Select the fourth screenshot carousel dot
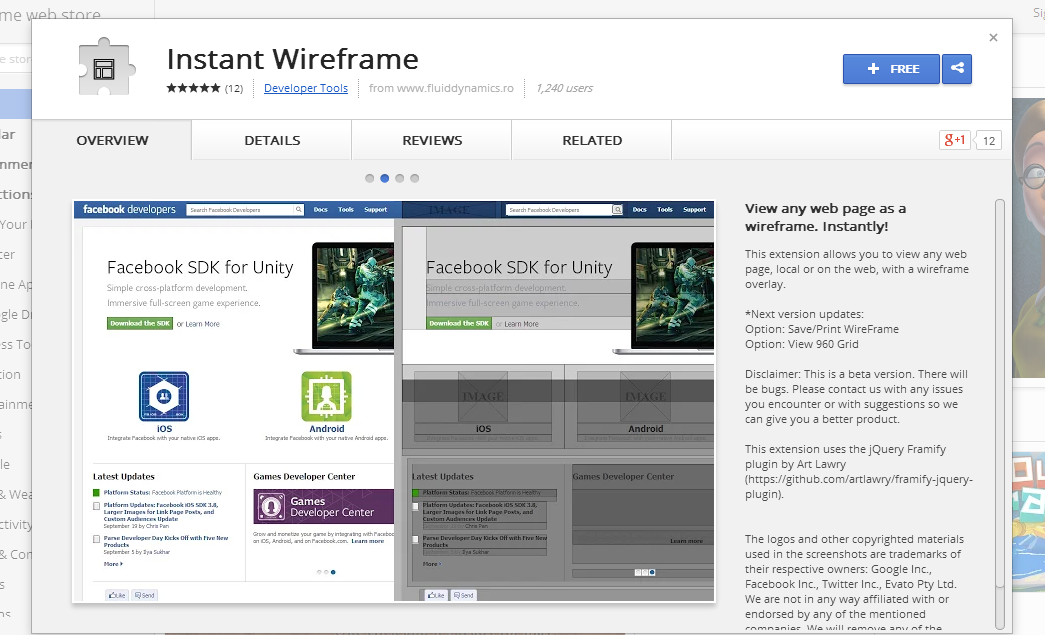 click(x=415, y=178)
